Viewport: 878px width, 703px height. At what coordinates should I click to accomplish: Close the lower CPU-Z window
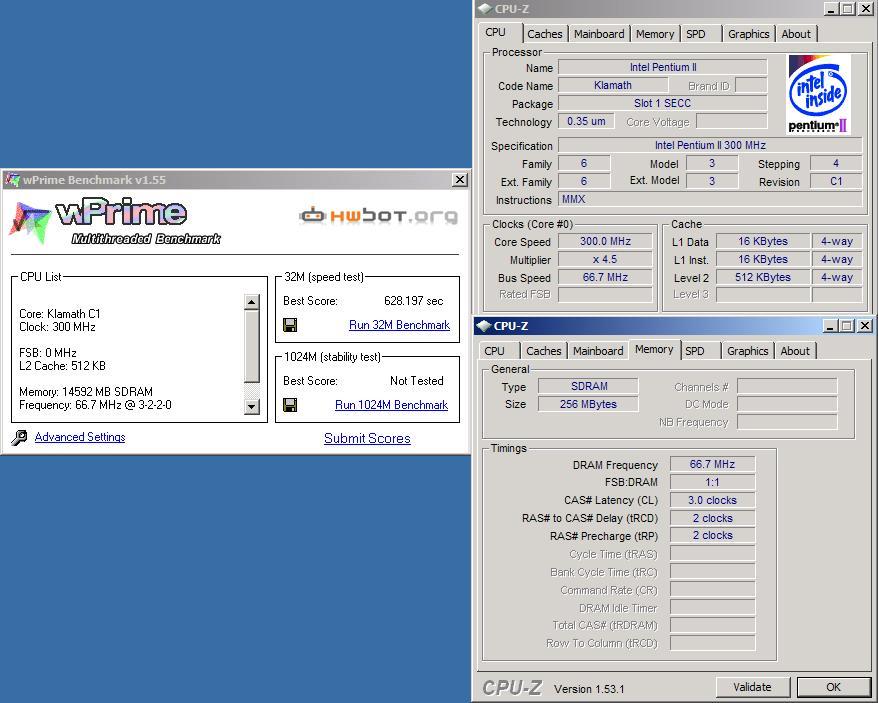tap(865, 325)
